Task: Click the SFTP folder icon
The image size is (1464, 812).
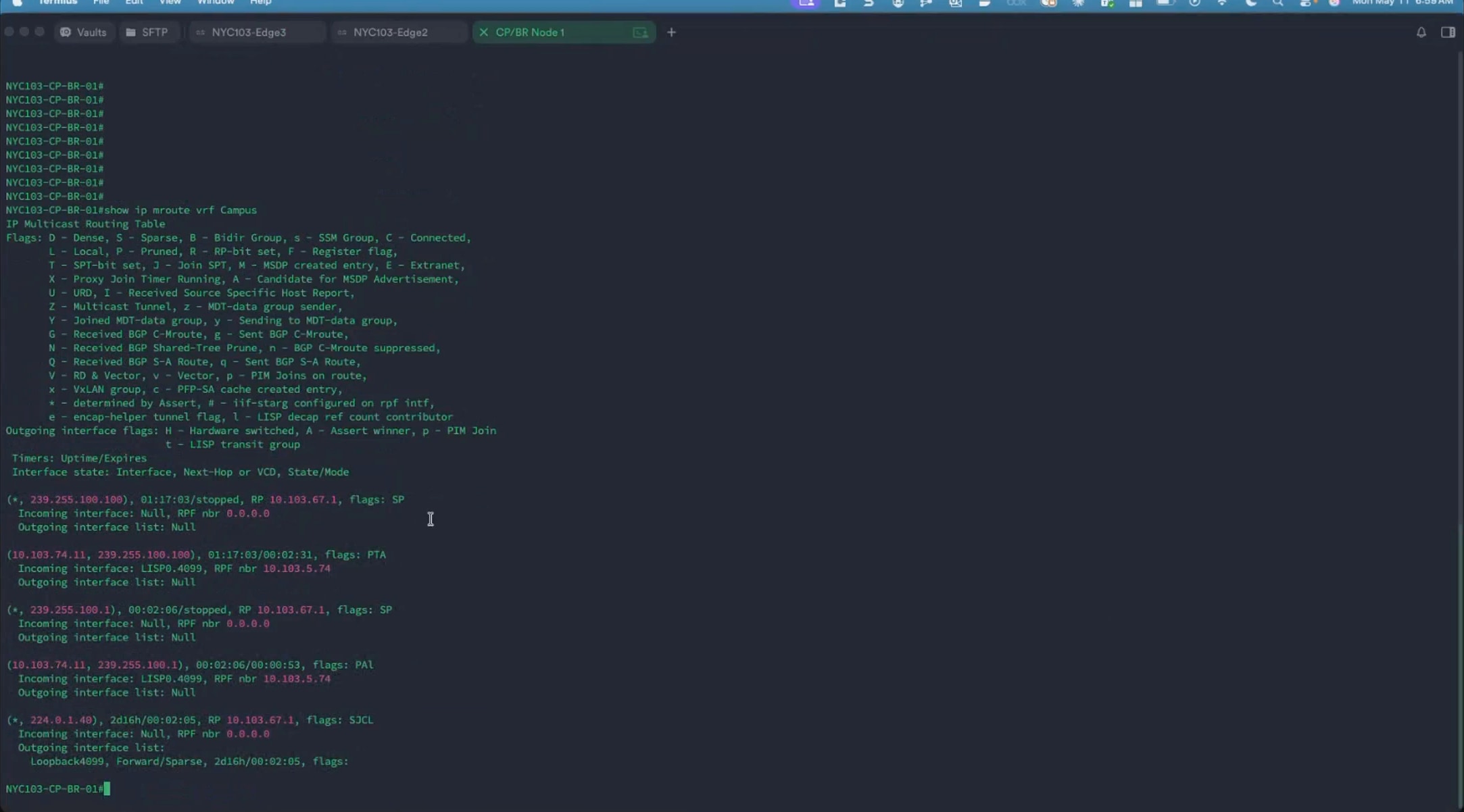Action: (x=131, y=32)
